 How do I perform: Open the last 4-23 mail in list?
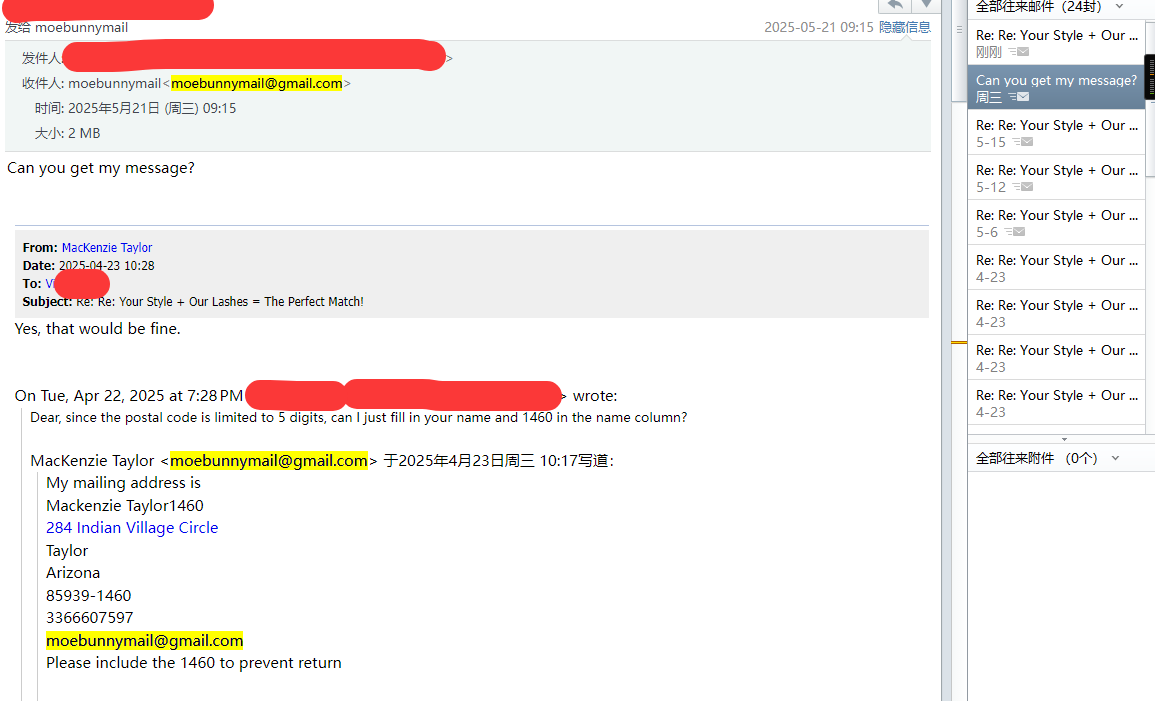pos(1056,403)
